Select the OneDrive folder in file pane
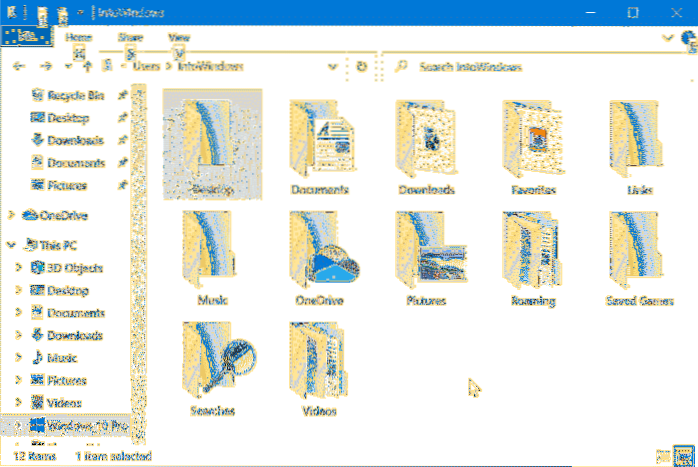The height and width of the screenshot is (467, 698). pyautogui.click(x=319, y=253)
